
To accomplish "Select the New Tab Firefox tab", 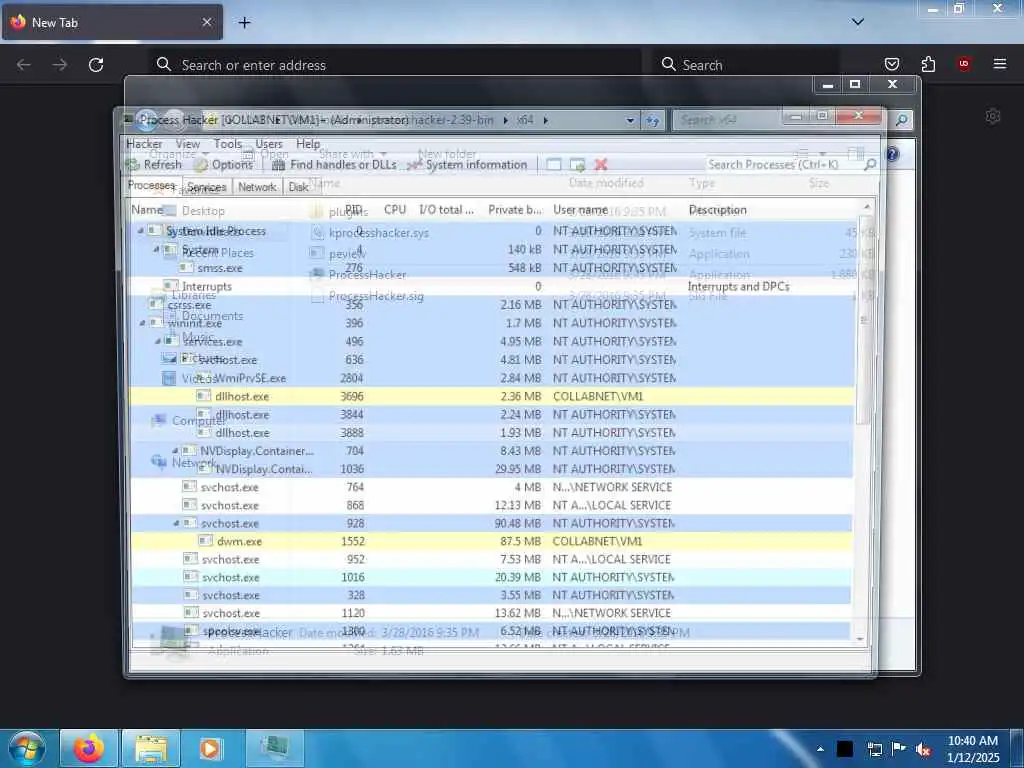I will (x=112, y=22).
